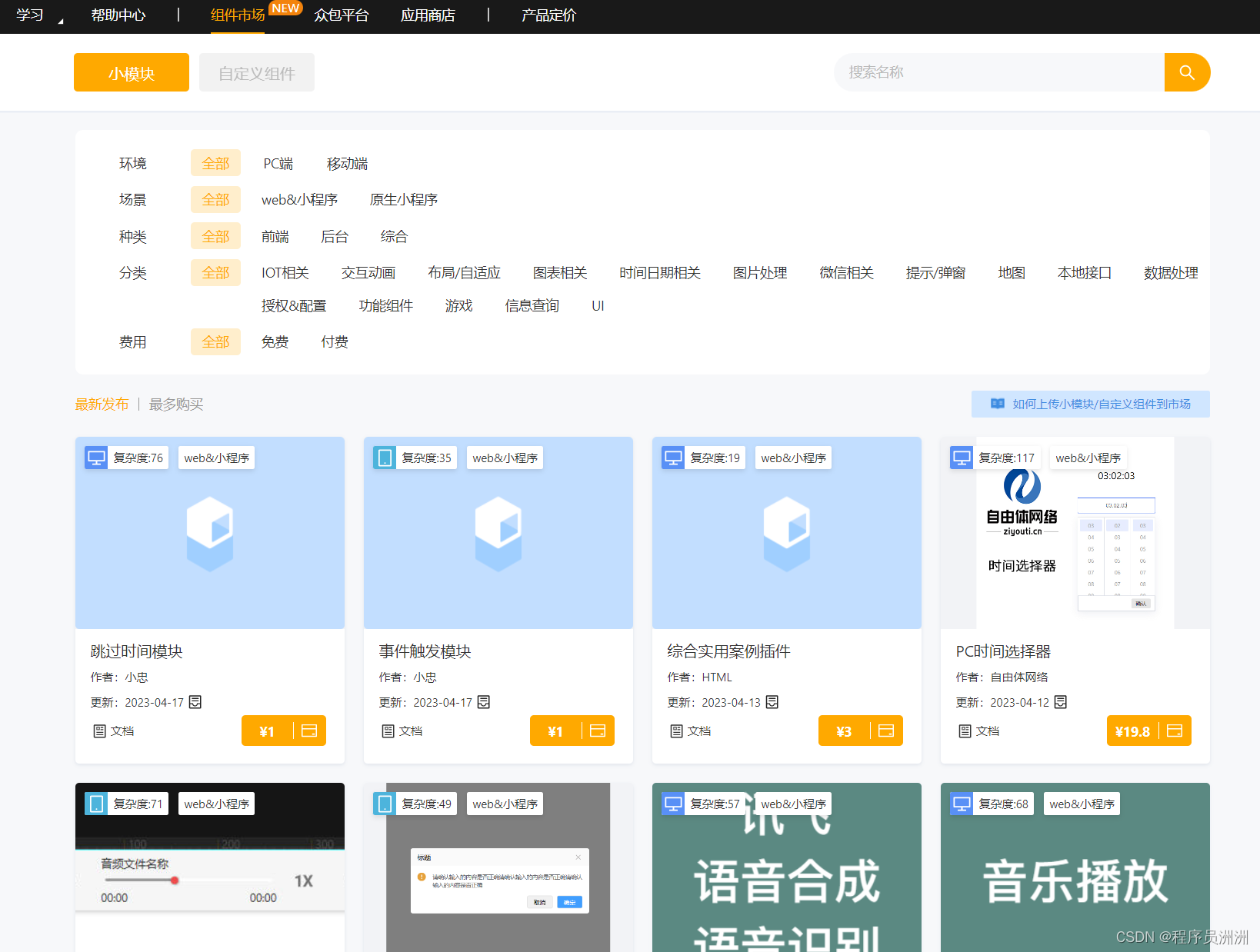Open the 文档 icon for PC时间选择器
The image size is (1260, 952).
tap(965, 731)
